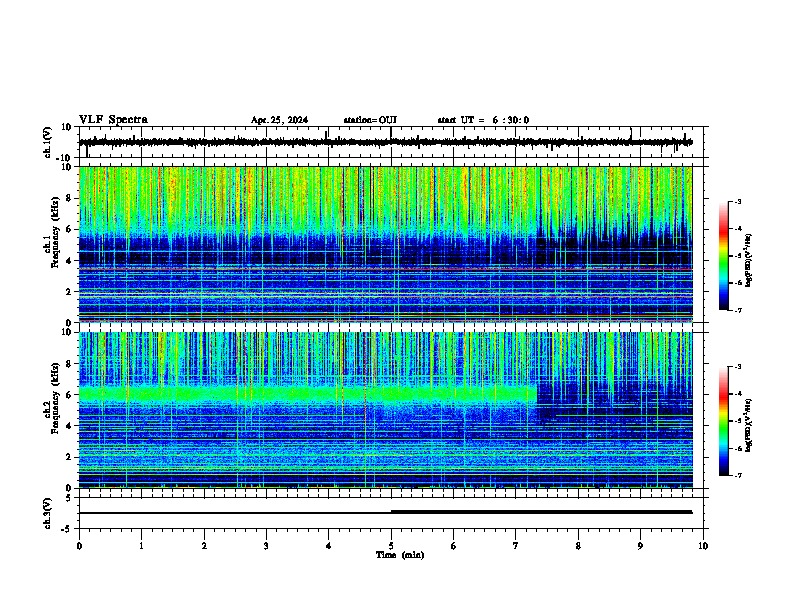Screen dimensions: 792x612
Task: Click the "start UT = 6:30:0" label
Action: (483, 120)
